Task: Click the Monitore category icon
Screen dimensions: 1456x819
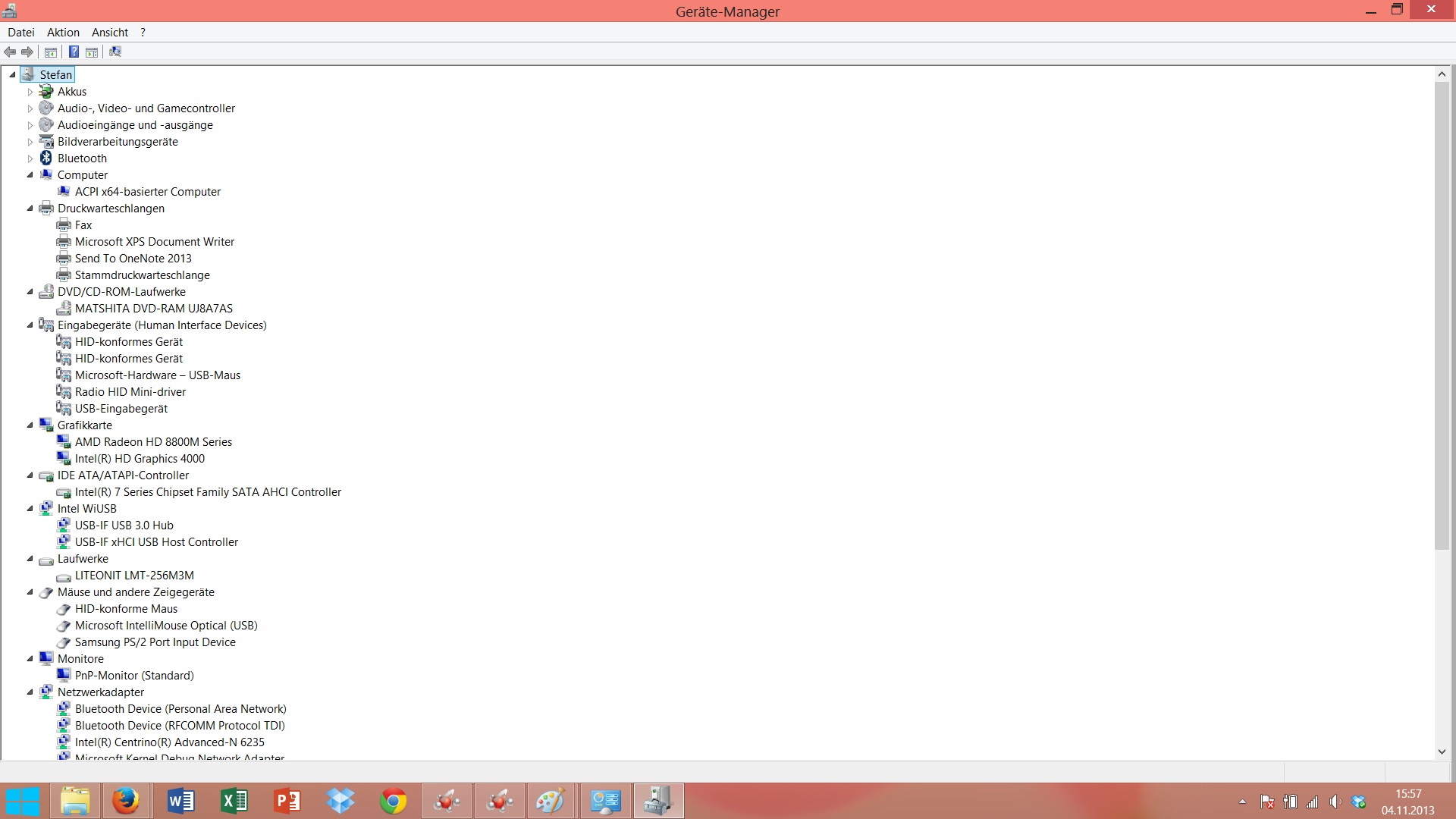Action: (x=46, y=658)
